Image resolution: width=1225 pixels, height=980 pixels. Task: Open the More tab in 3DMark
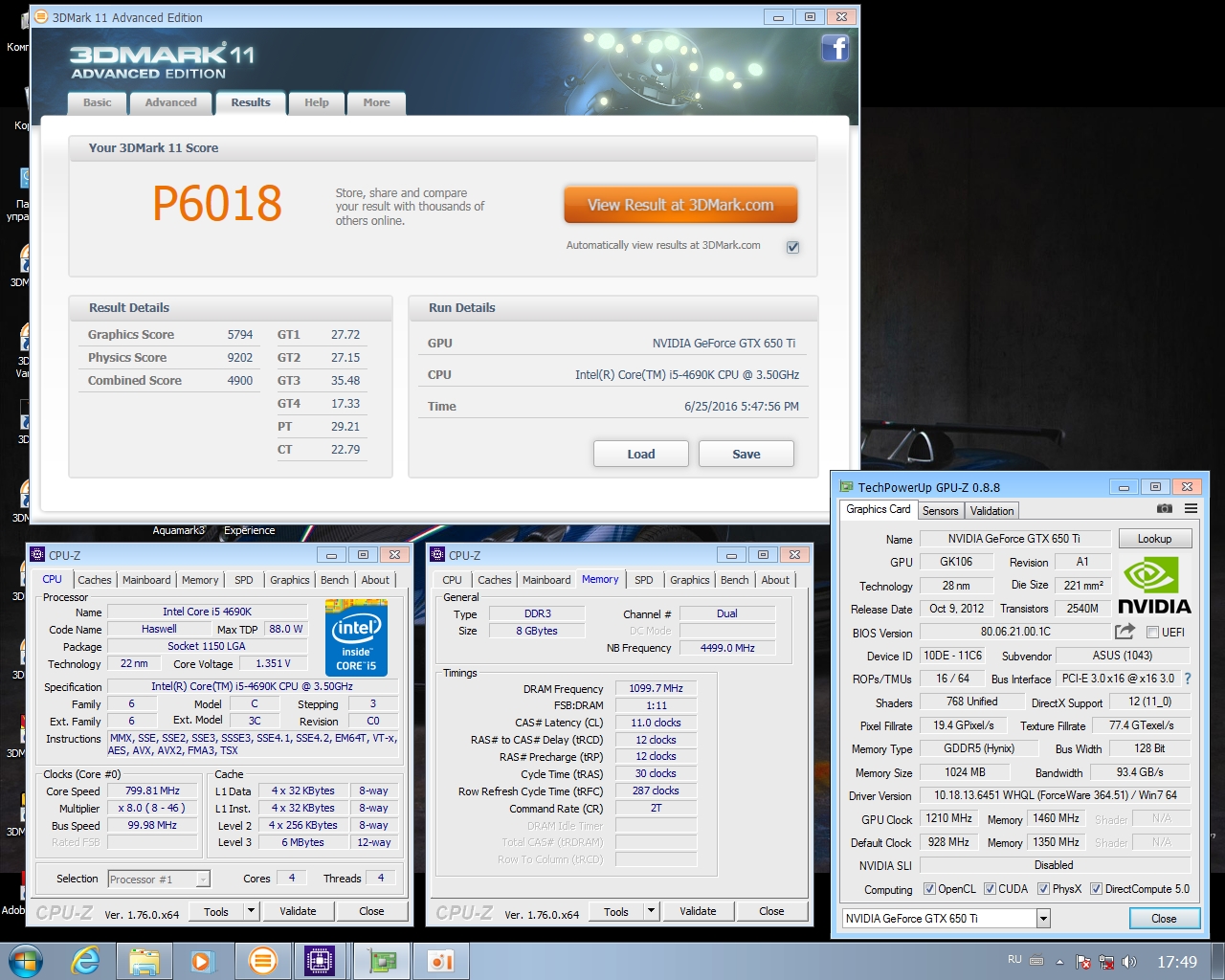(376, 102)
